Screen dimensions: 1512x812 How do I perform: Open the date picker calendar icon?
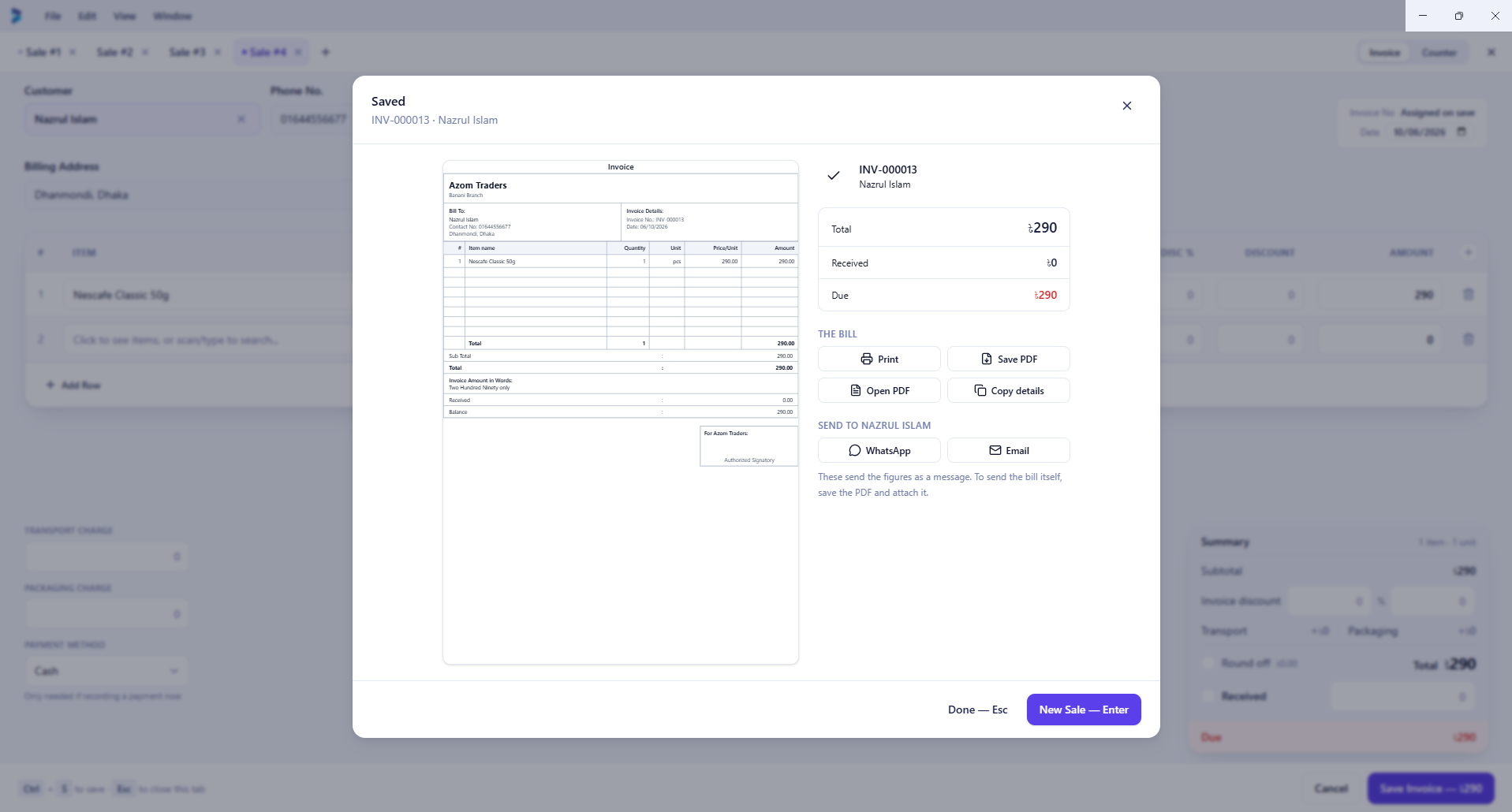1461,132
